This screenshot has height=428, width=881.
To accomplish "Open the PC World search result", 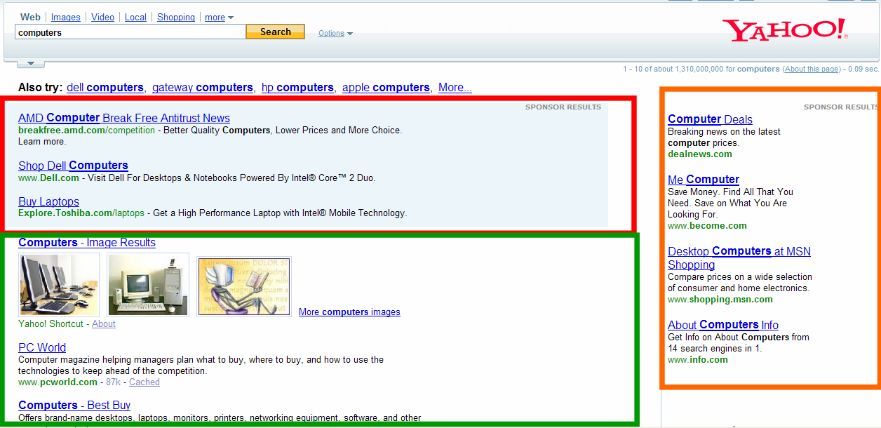I will pyautogui.click(x=42, y=348).
